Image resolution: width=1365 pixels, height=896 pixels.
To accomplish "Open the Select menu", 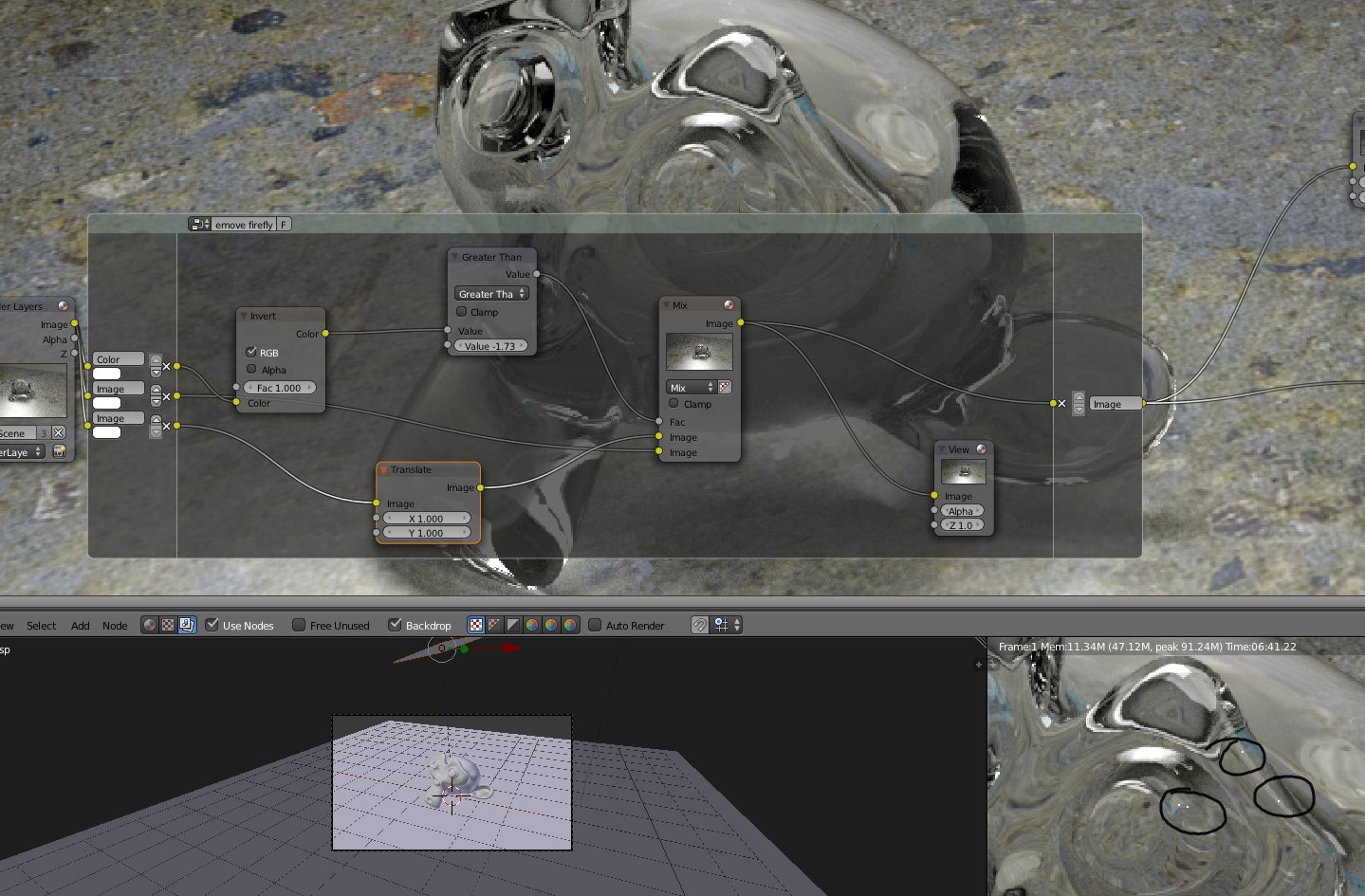I will (x=41, y=626).
